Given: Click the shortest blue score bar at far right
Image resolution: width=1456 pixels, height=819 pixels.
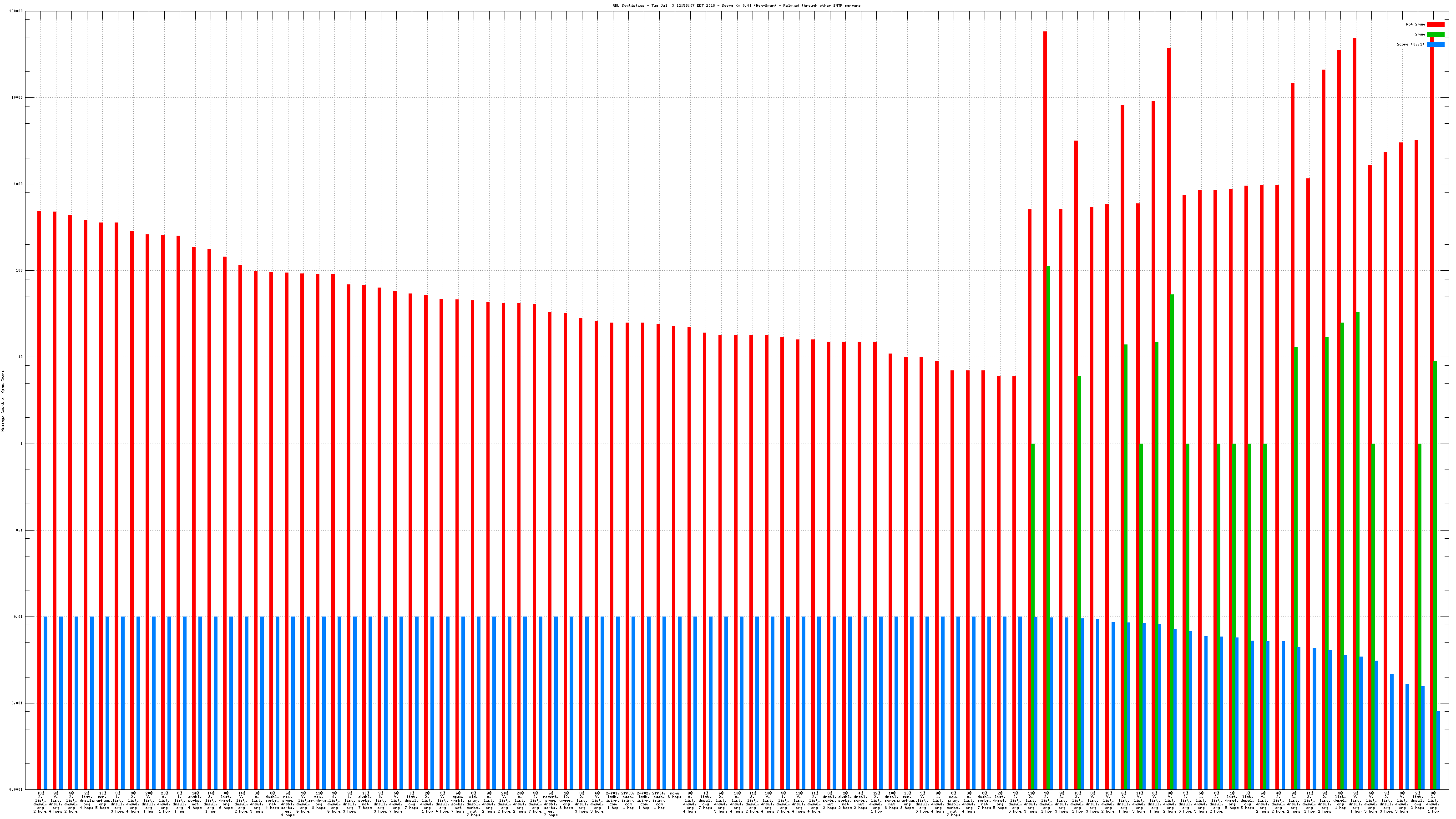Looking at the screenshot, I should click(x=1438, y=750).
